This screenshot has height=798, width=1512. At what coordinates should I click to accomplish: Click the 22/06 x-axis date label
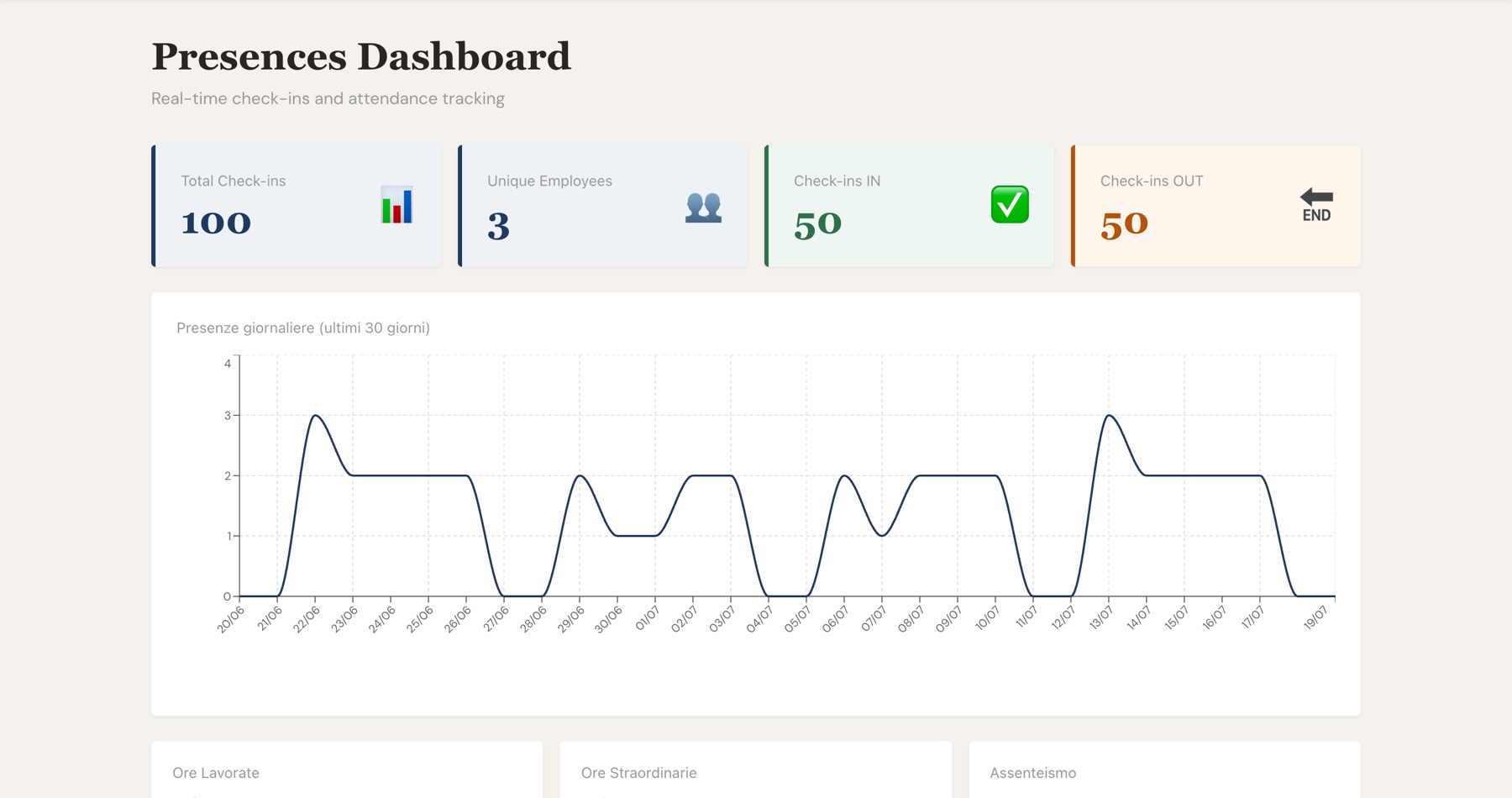[x=307, y=619]
